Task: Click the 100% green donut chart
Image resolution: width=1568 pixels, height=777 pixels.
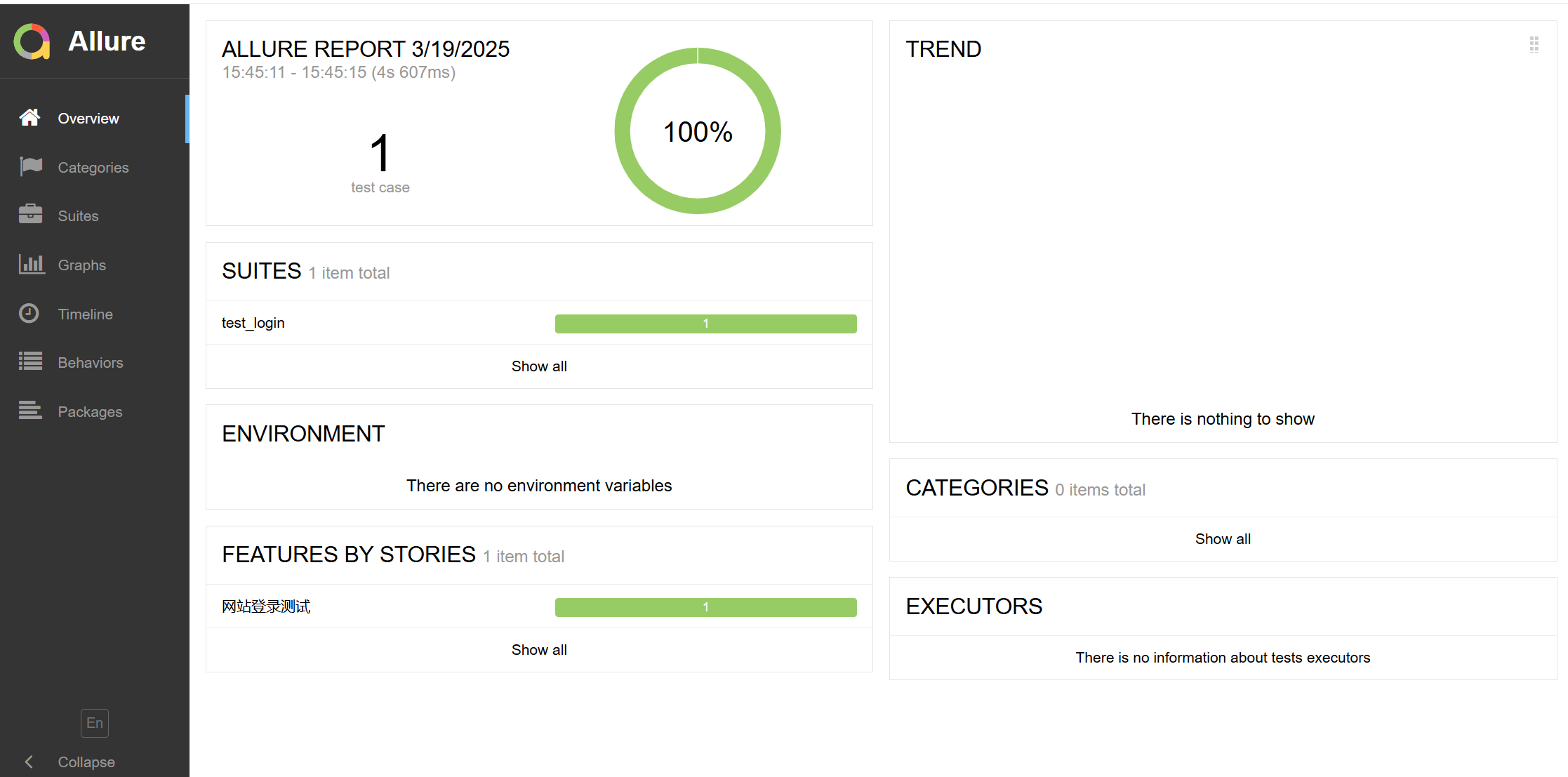Action: tap(698, 131)
